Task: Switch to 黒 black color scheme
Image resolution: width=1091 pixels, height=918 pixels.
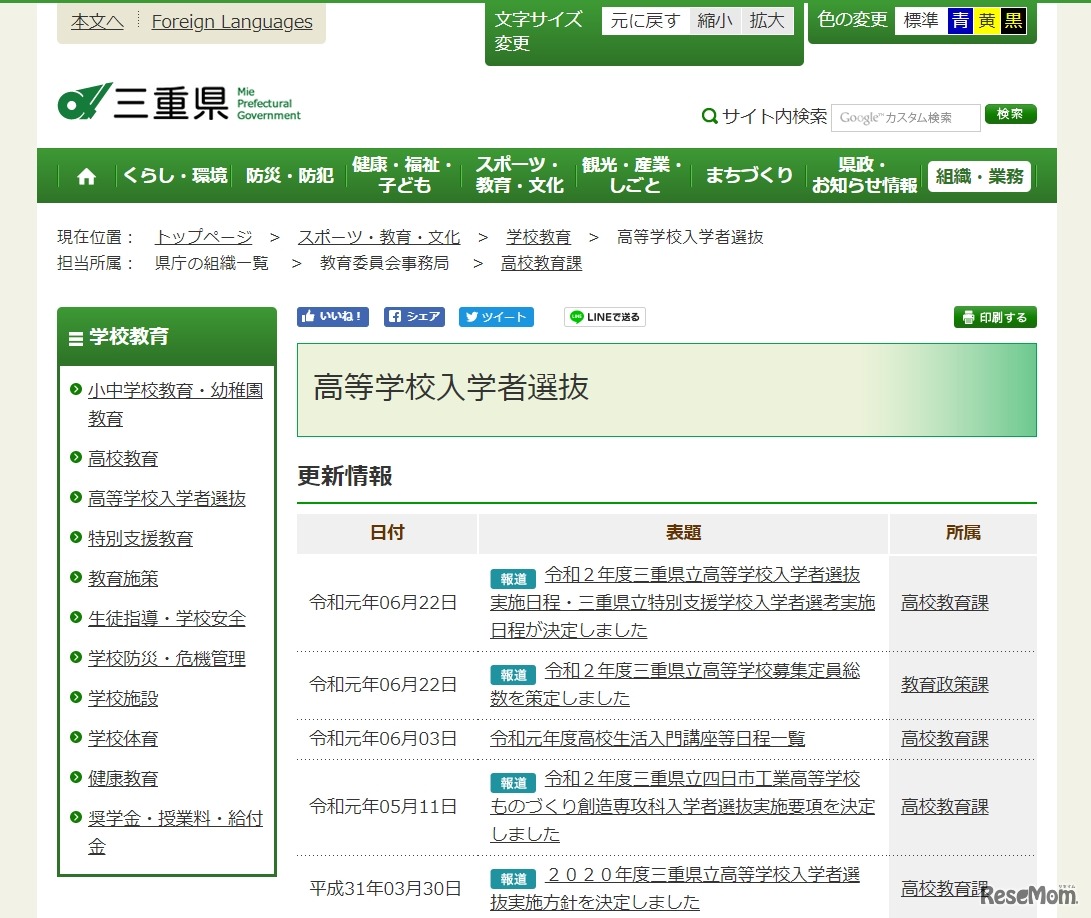Action: click(1013, 21)
